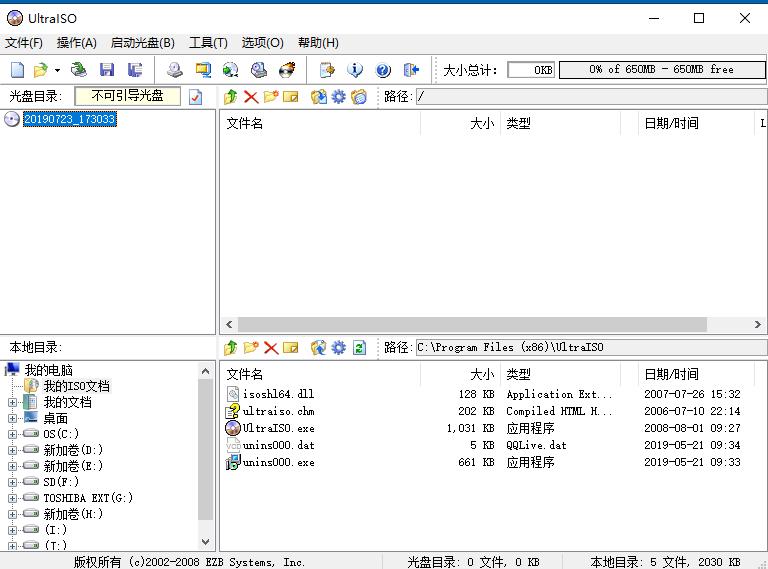Click the compress ISO monitor icon

[x=203, y=70]
